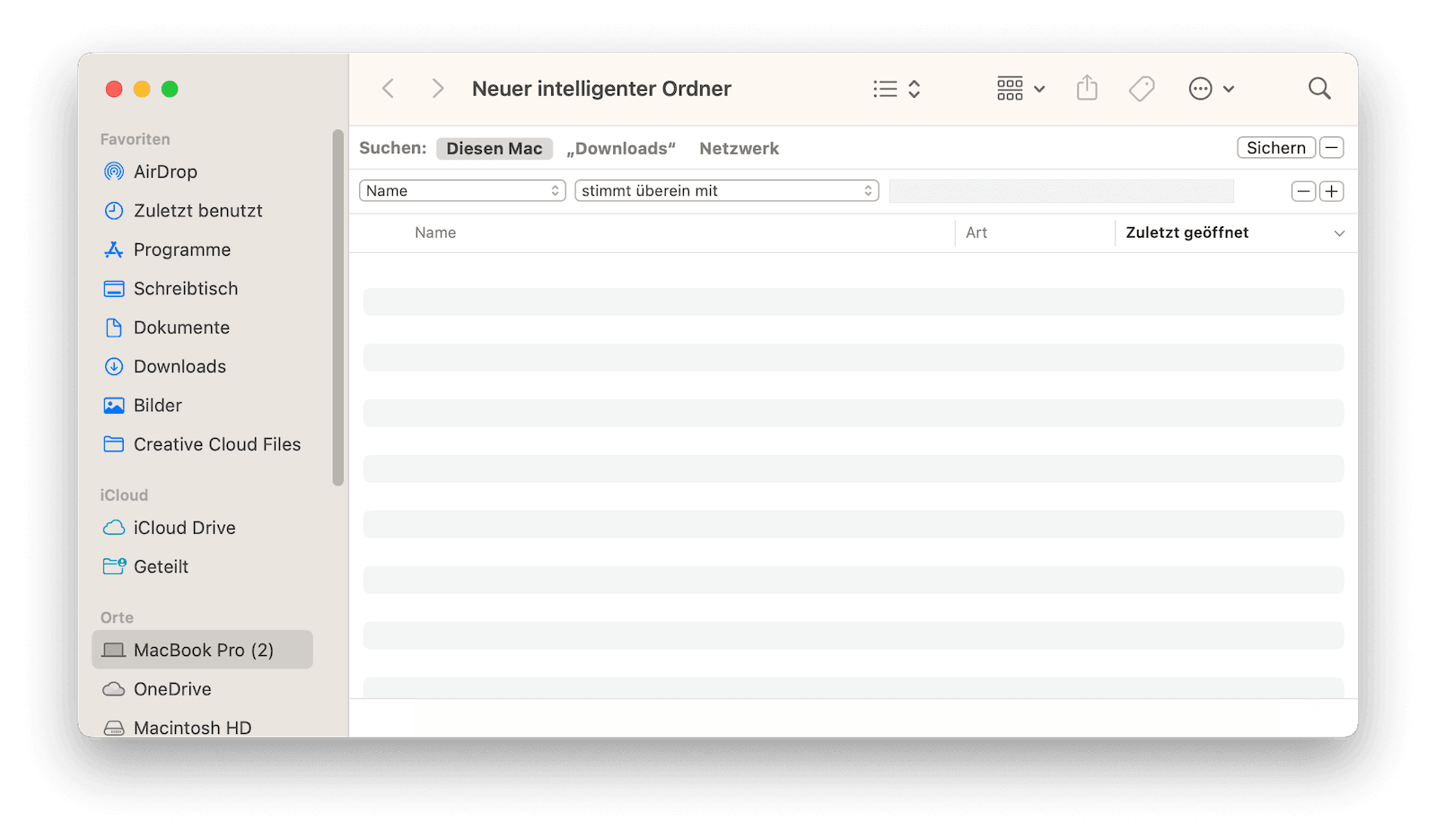Screen dimensions: 1436x840
Task: Open the Share icon in the toolbar
Action: point(1087,88)
